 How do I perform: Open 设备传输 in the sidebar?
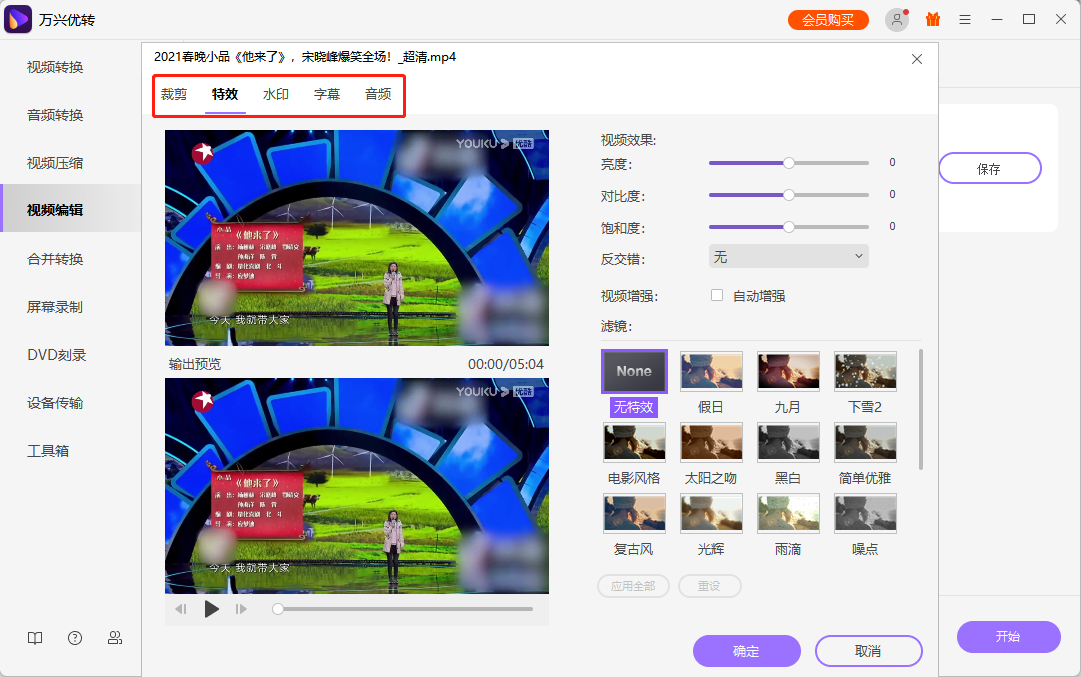coord(55,403)
